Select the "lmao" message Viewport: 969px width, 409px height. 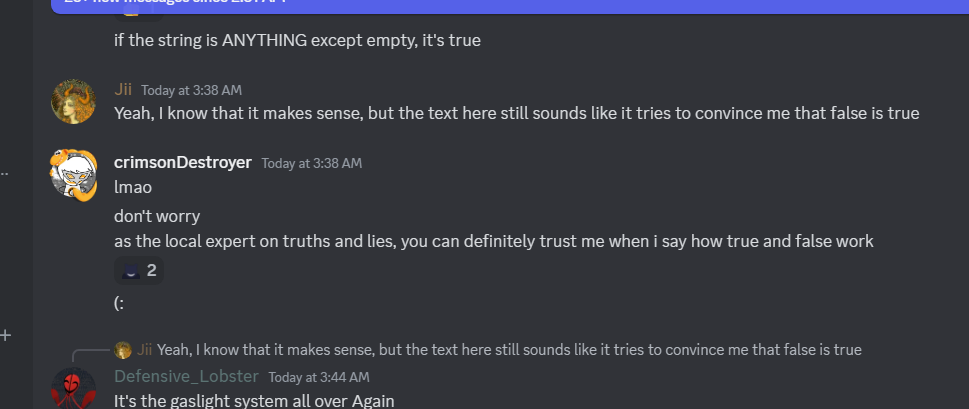pos(131,187)
